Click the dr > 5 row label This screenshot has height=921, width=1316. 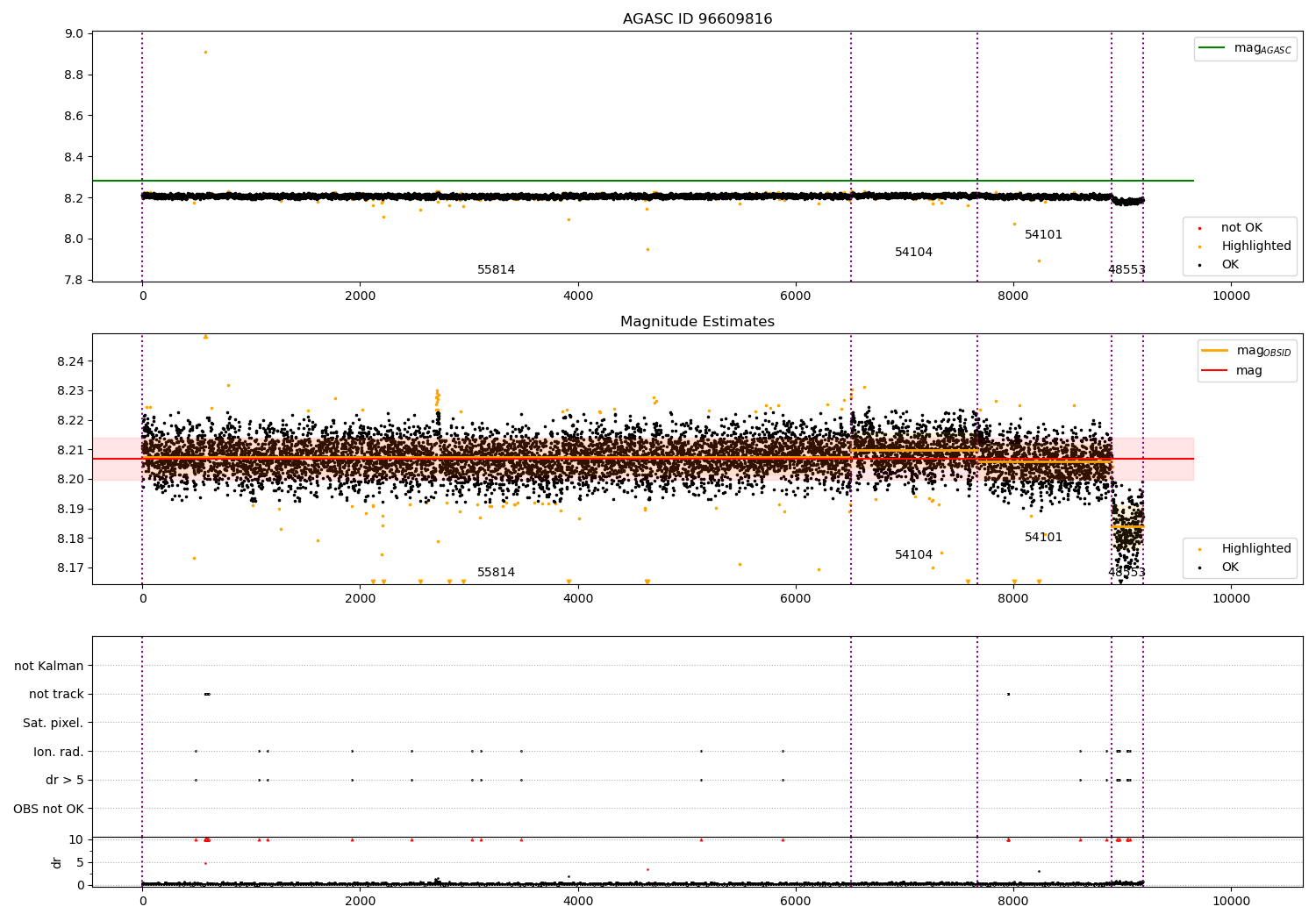[x=65, y=780]
